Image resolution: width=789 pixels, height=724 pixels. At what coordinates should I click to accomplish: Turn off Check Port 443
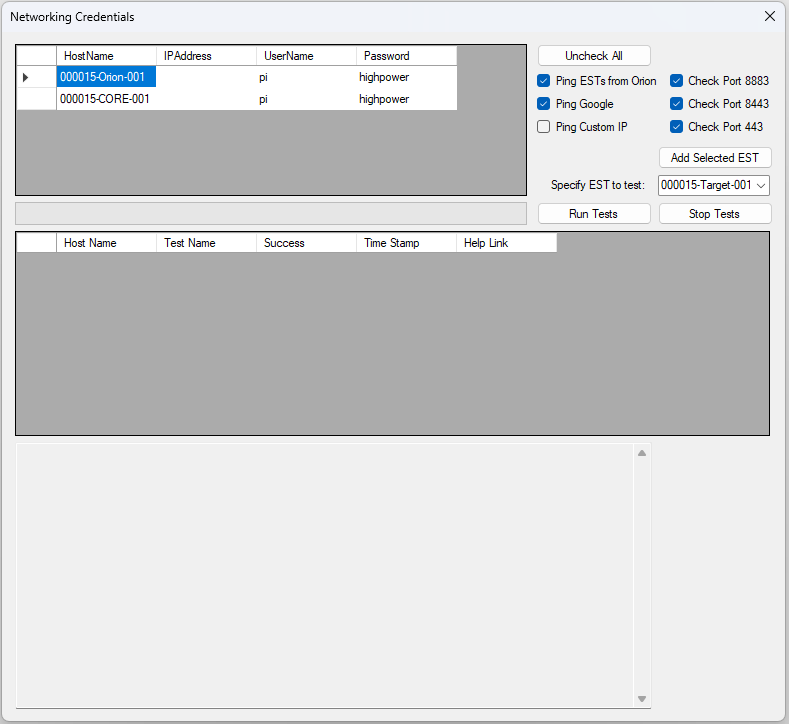pos(677,127)
